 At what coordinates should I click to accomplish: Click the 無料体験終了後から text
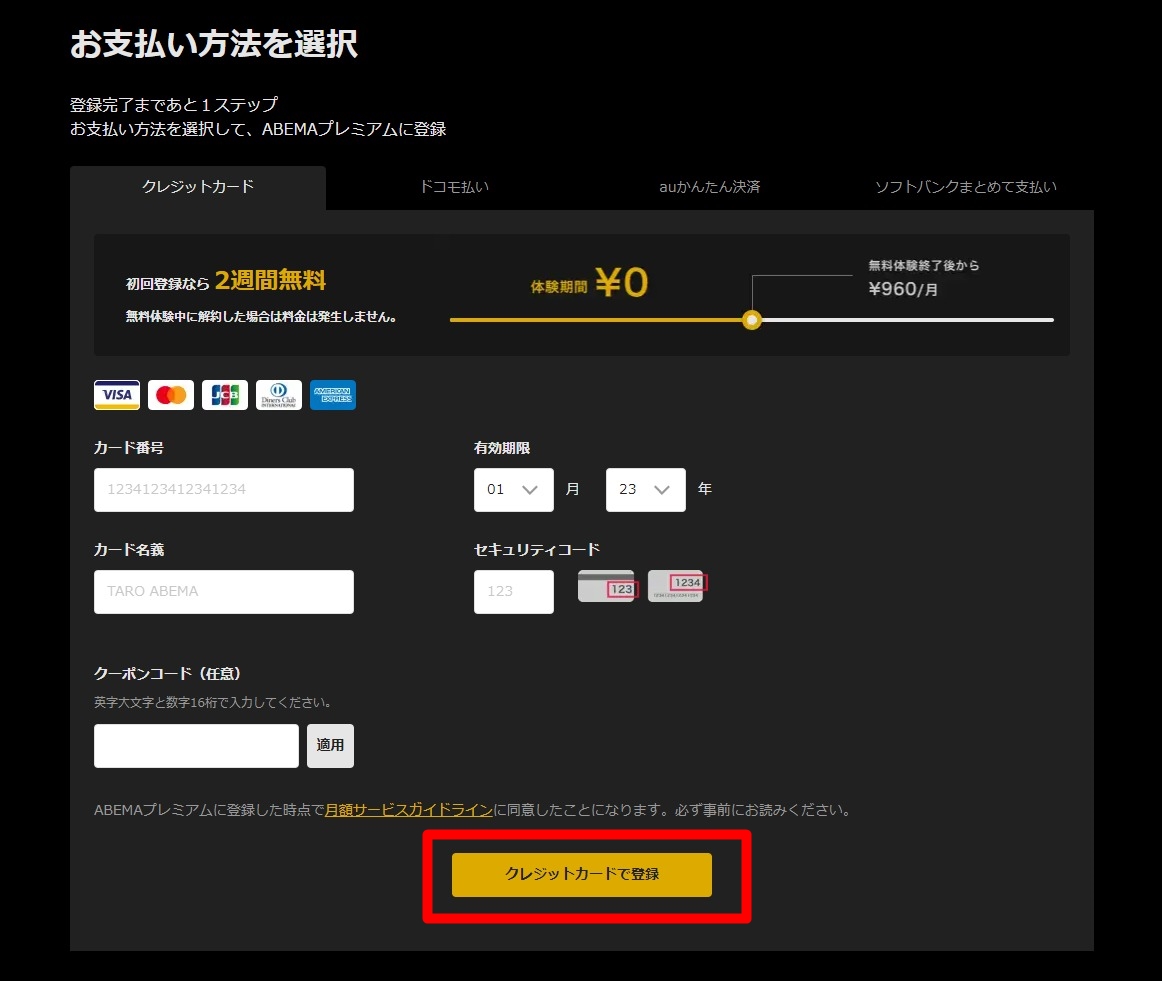924,265
